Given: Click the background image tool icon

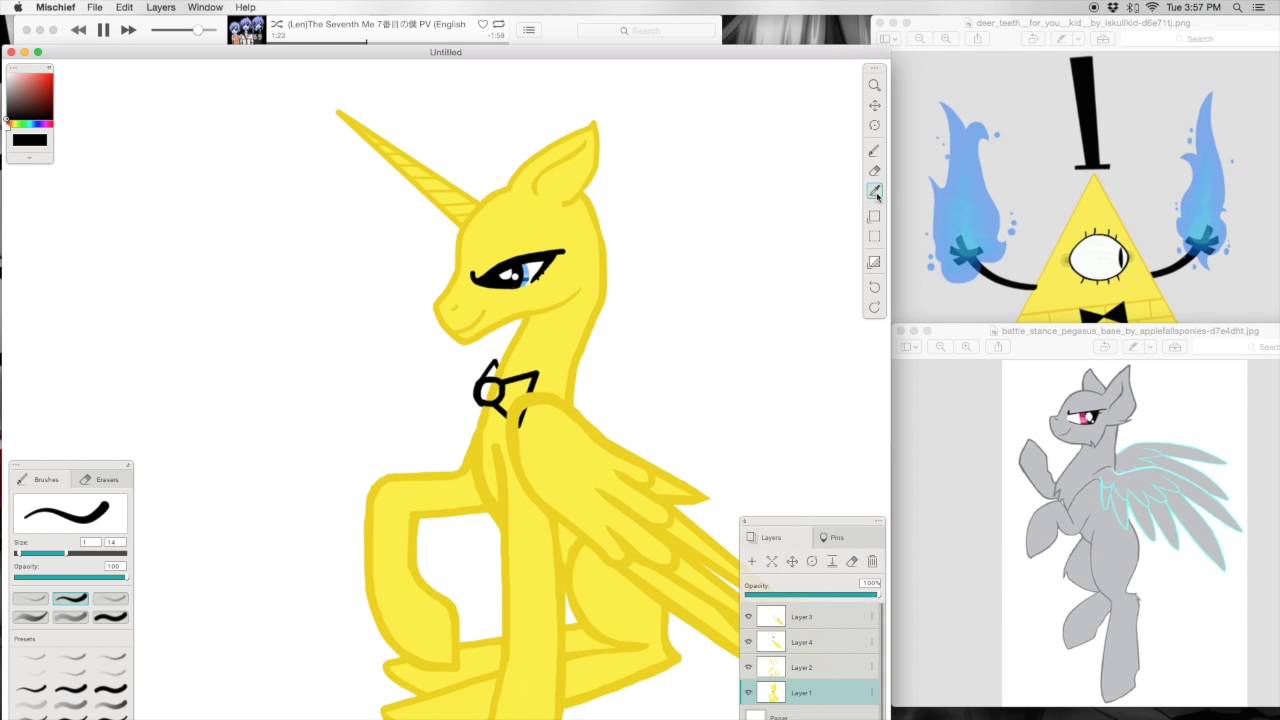Looking at the screenshot, I should [x=874, y=262].
